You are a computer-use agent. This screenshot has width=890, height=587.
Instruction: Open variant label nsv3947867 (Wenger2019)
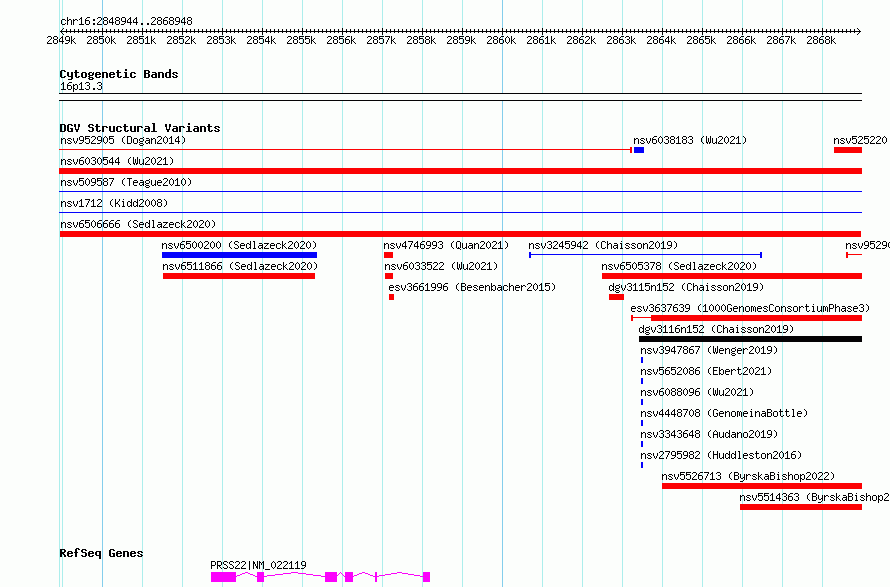coord(709,350)
